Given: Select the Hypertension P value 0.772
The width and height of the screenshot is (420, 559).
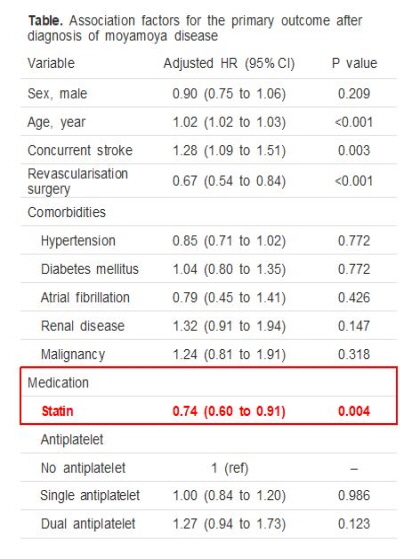Looking at the screenshot, I should (x=354, y=241).
